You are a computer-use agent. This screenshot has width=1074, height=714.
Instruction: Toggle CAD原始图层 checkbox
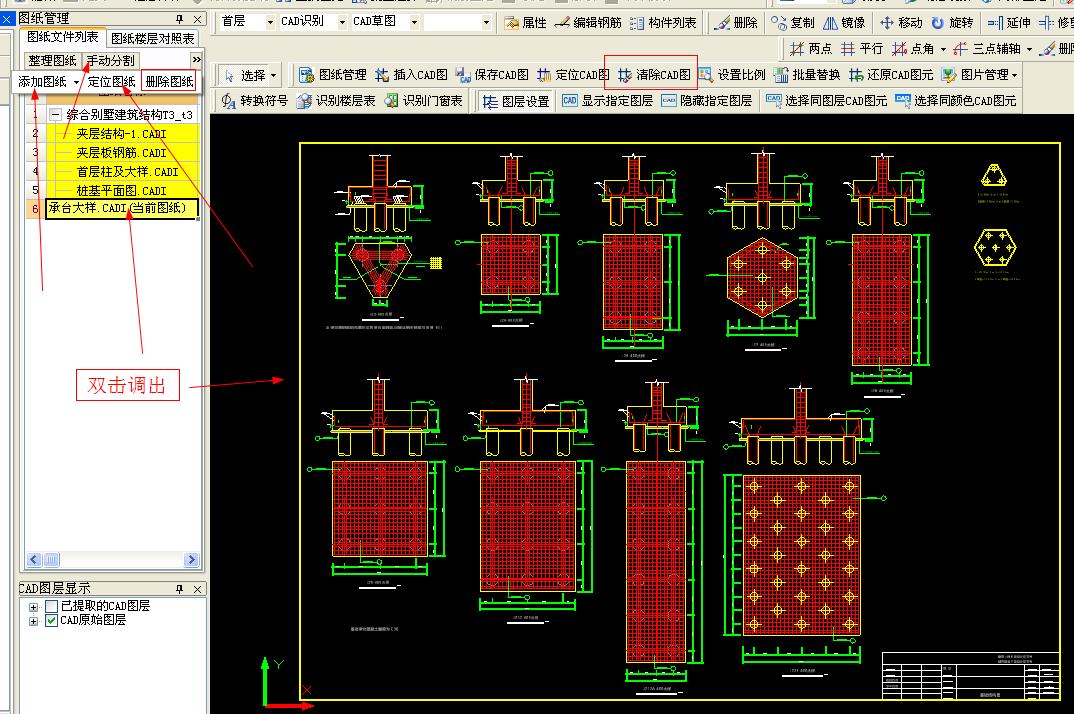coord(51,620)
